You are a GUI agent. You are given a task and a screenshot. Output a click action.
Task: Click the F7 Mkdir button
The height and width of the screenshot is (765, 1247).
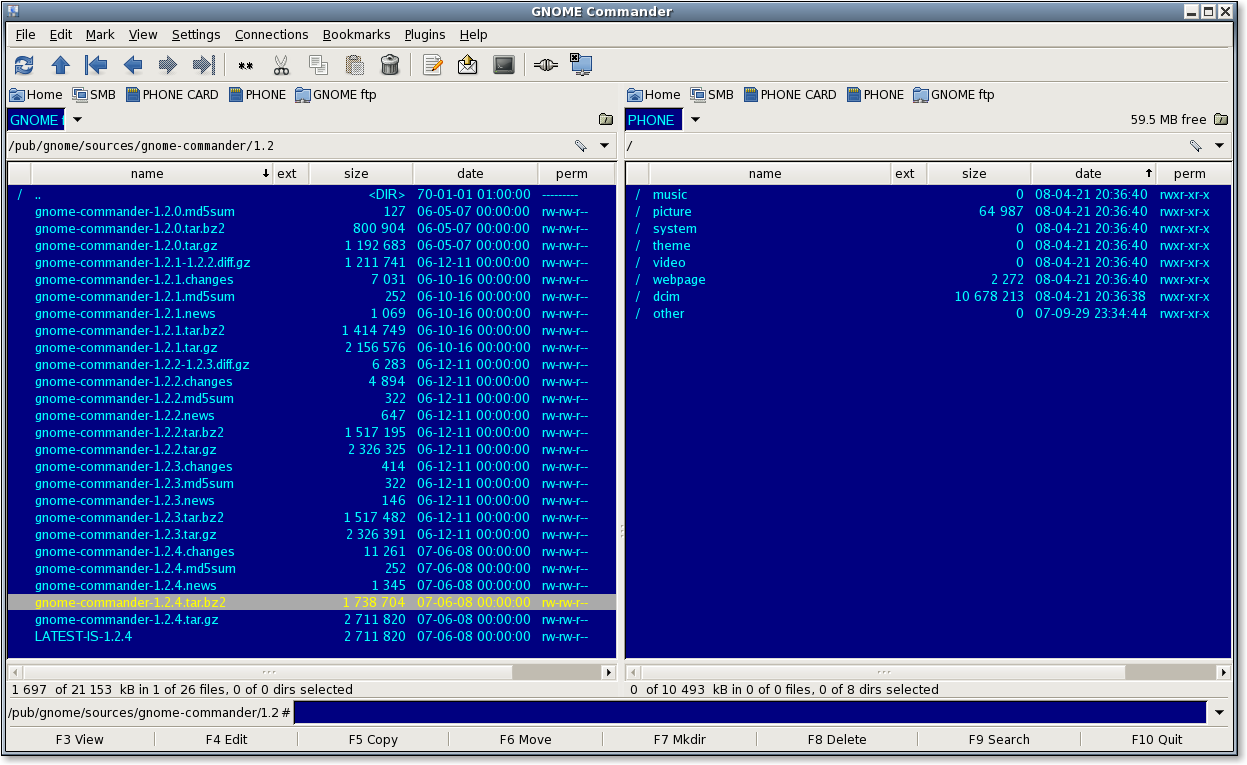pyautogui.click(x=679, y=740)
